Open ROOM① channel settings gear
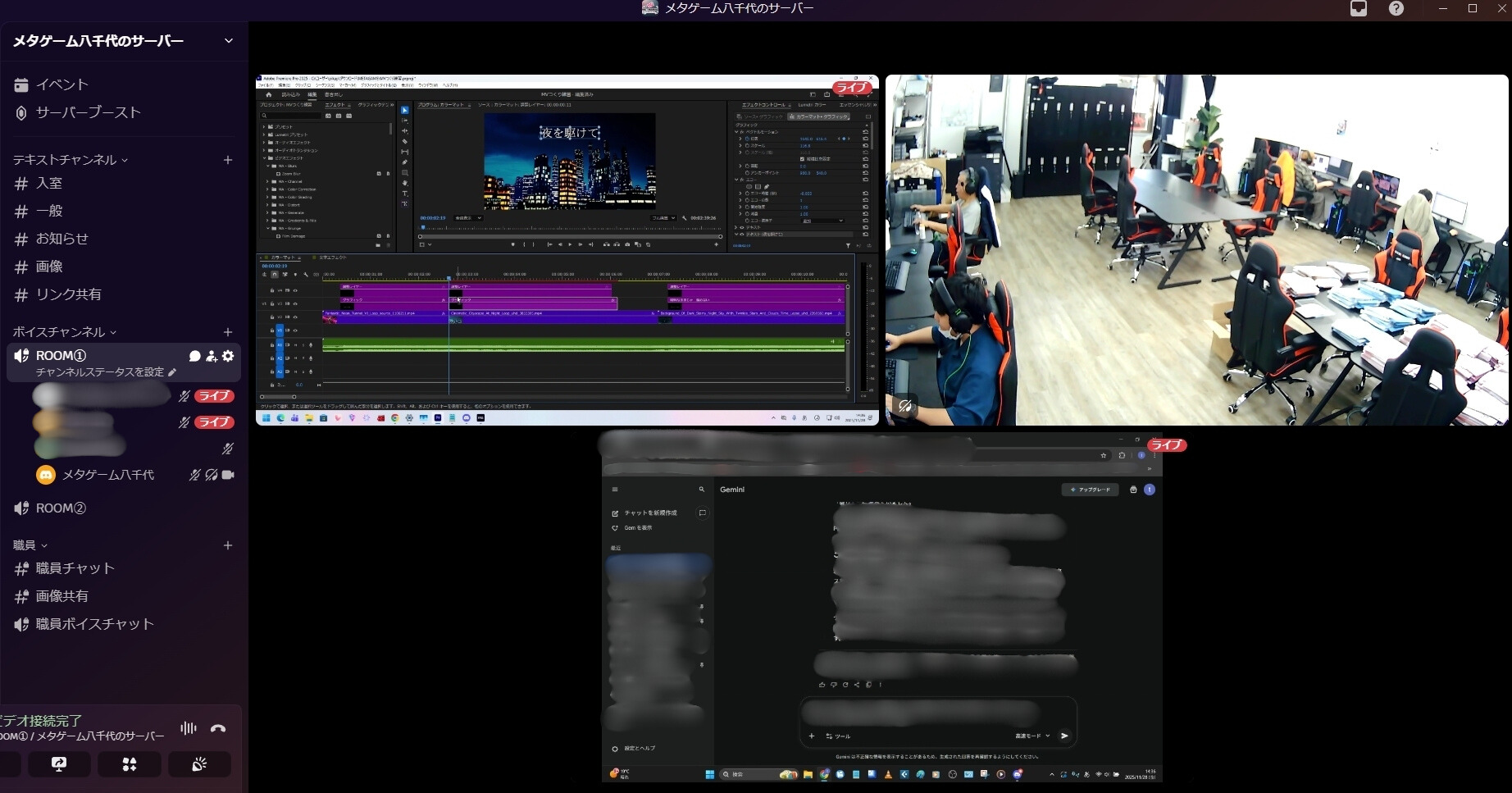Viewport: 1512px width, 793px height. [228, 356]
